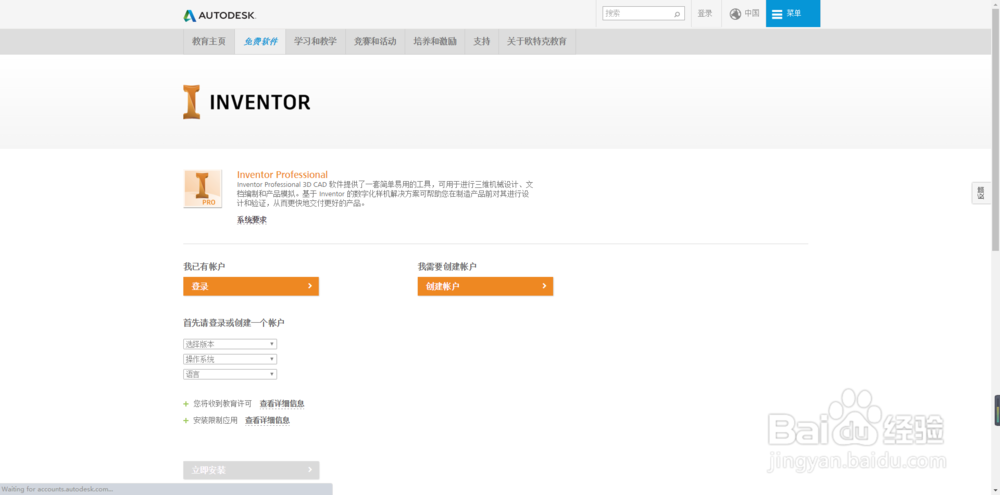The height and width of the screenshot is (495, 1000).
Task: Expand the 语言 dropdown
Action: pyautogui.click(x=230, y=374)
